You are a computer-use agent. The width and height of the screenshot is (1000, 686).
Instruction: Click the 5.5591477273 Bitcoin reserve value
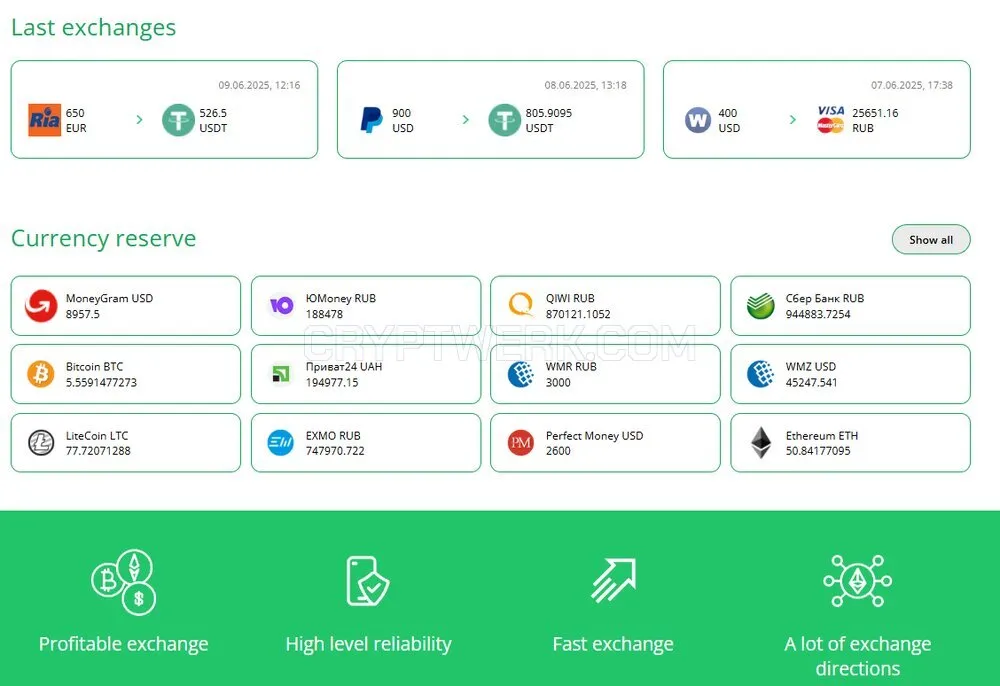coord(101,383)
